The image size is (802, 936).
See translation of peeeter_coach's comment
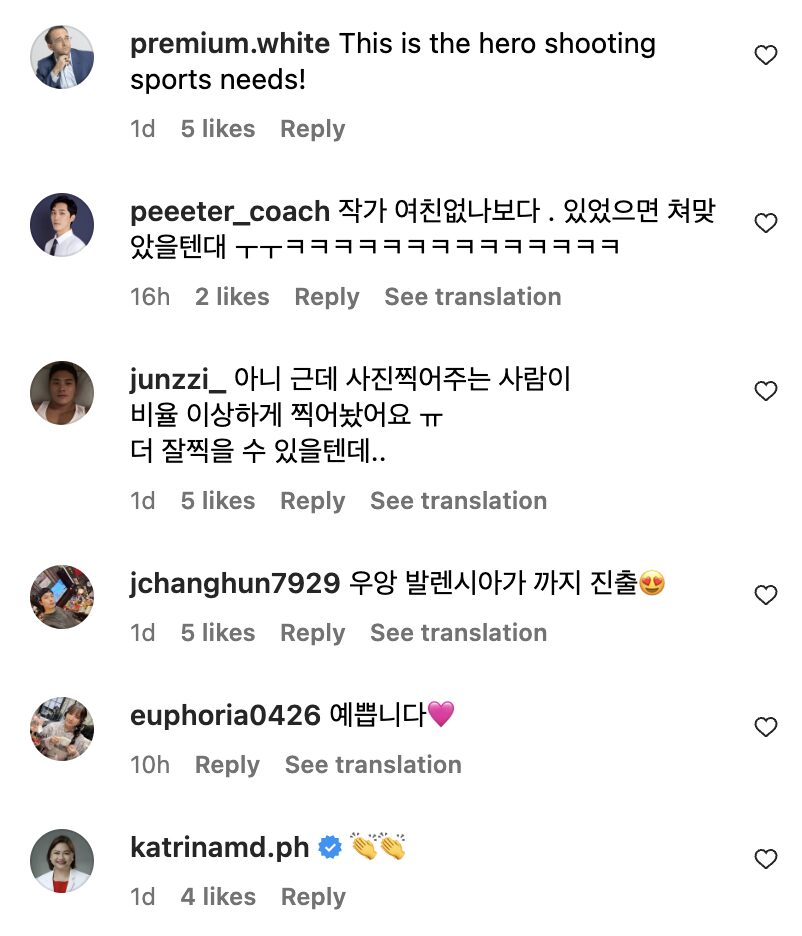pyautogui.click(x=472, y=297)
